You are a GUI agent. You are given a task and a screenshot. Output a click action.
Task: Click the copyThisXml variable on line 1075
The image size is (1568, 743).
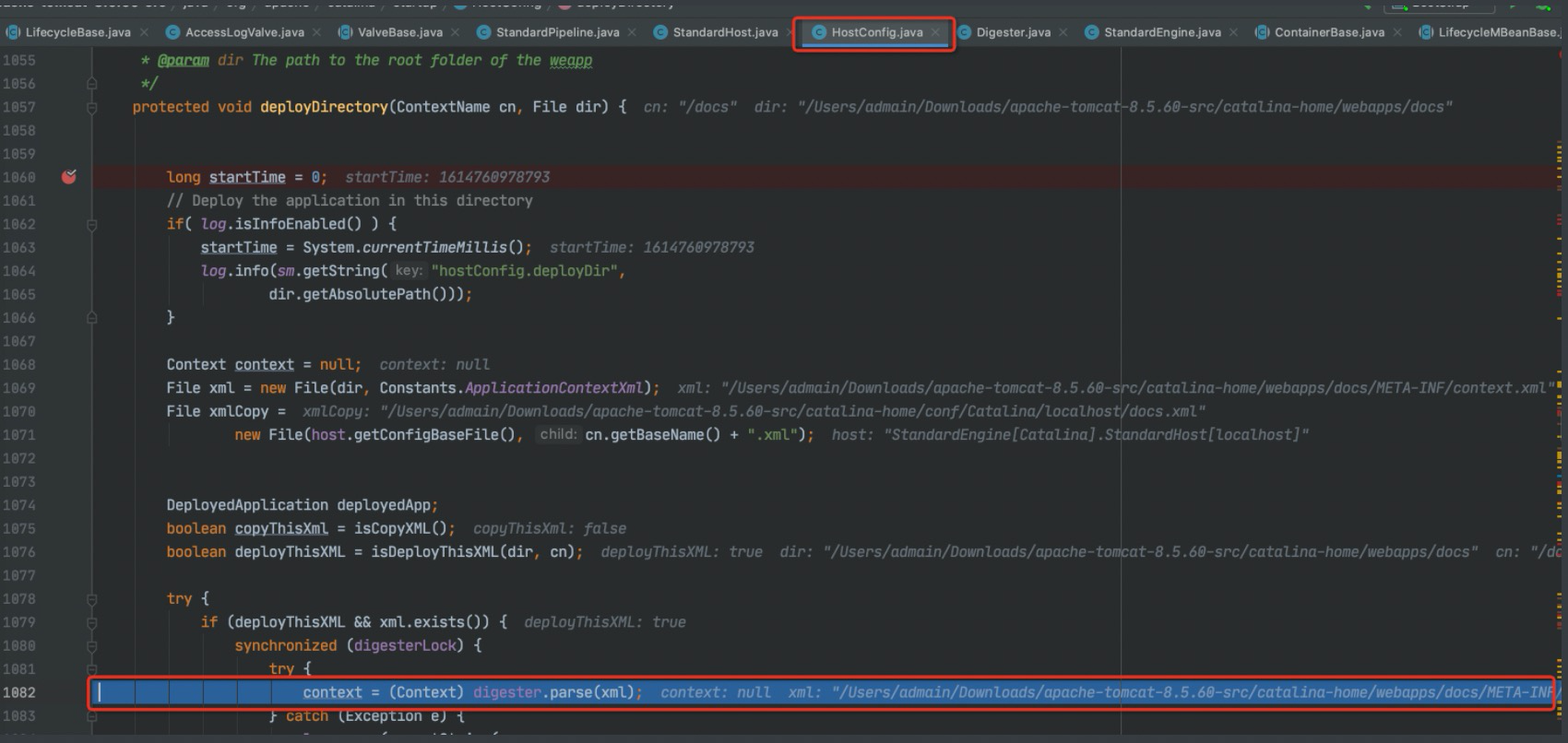tap(281, 528)
